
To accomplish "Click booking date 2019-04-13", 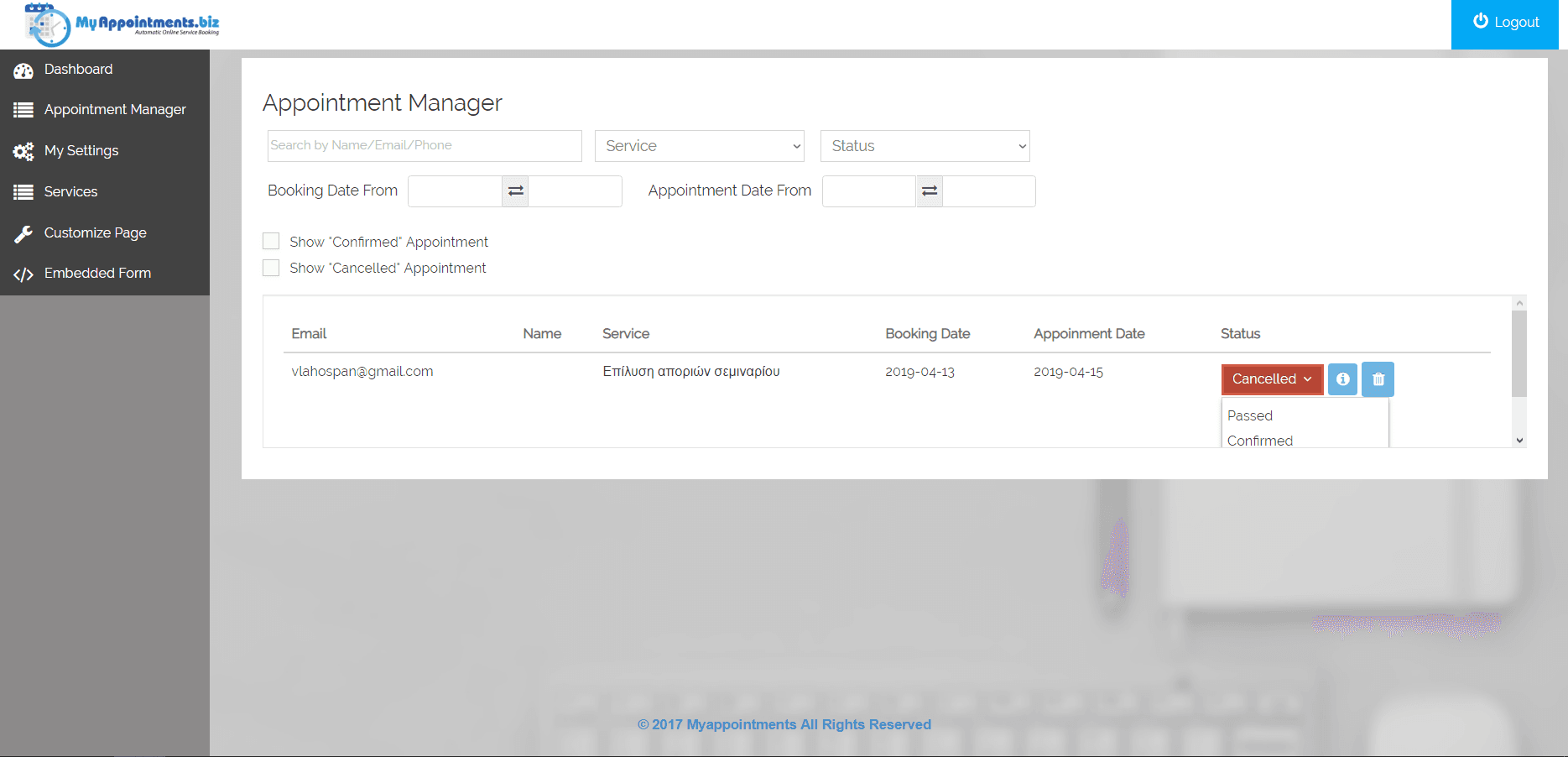I will pos(919,372).
